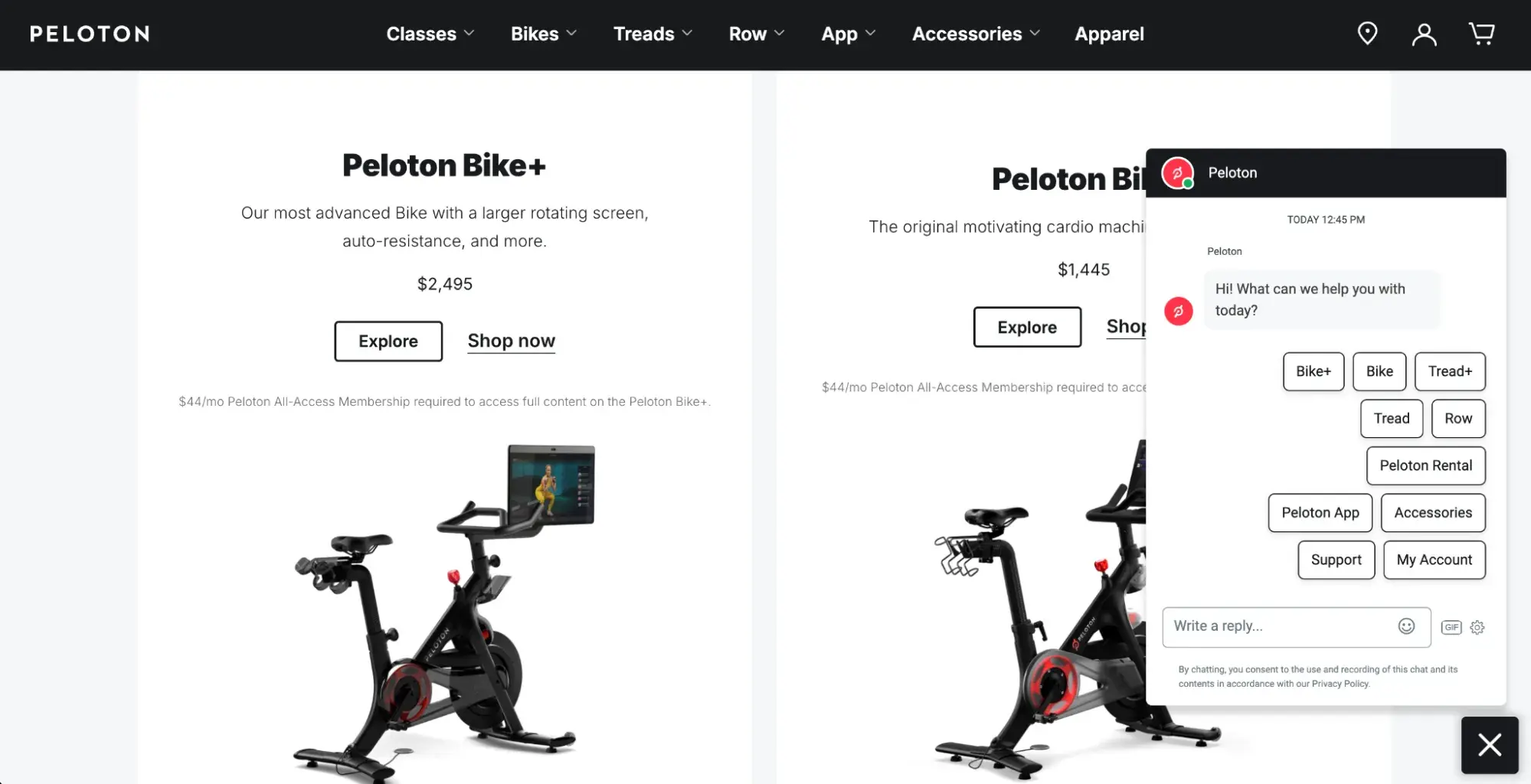Open the GIF selector in chat
Viewport: 1531px width, 784px height.
point(1451,627)
